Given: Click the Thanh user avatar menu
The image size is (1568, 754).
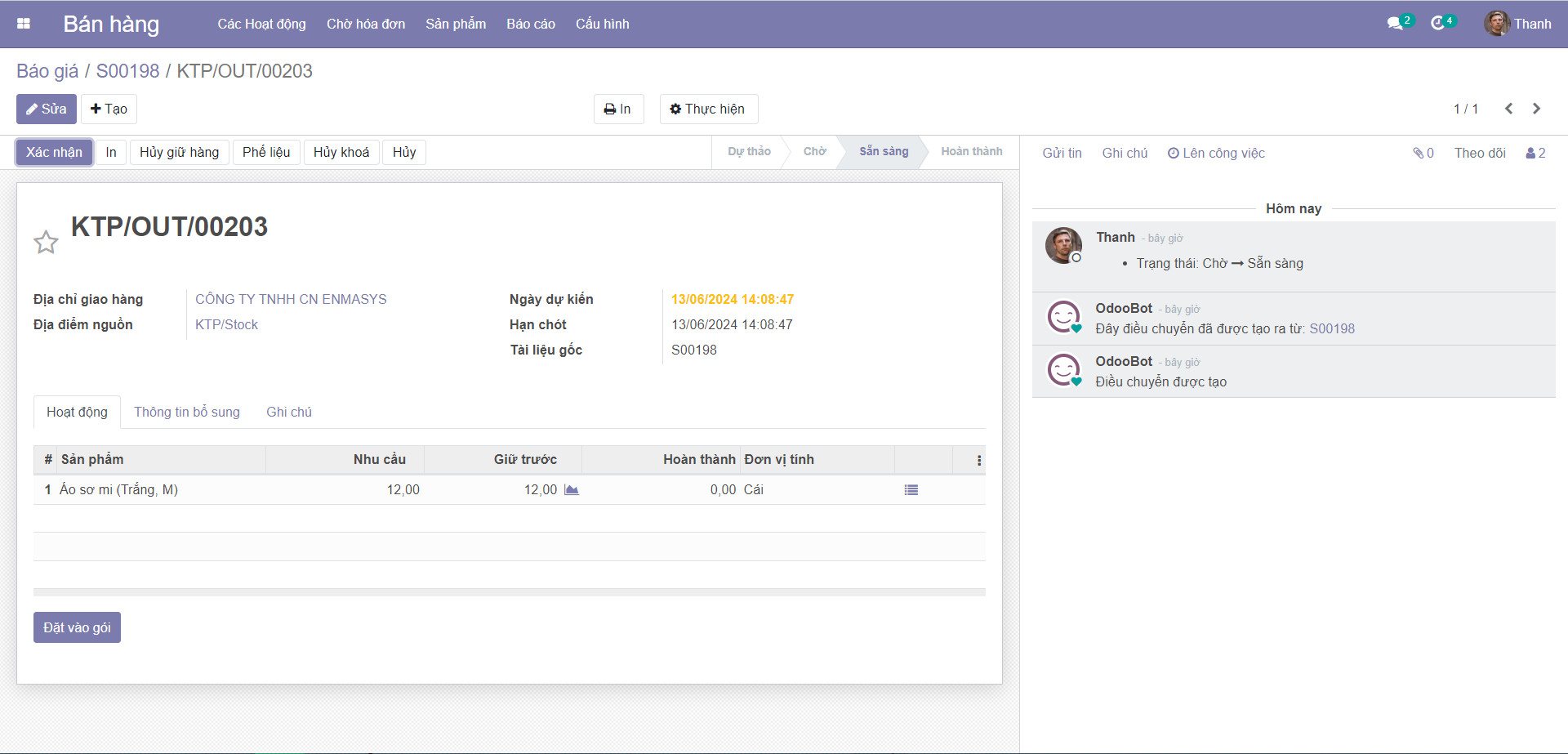Looking at the screenshot, I should point(1517,24).
